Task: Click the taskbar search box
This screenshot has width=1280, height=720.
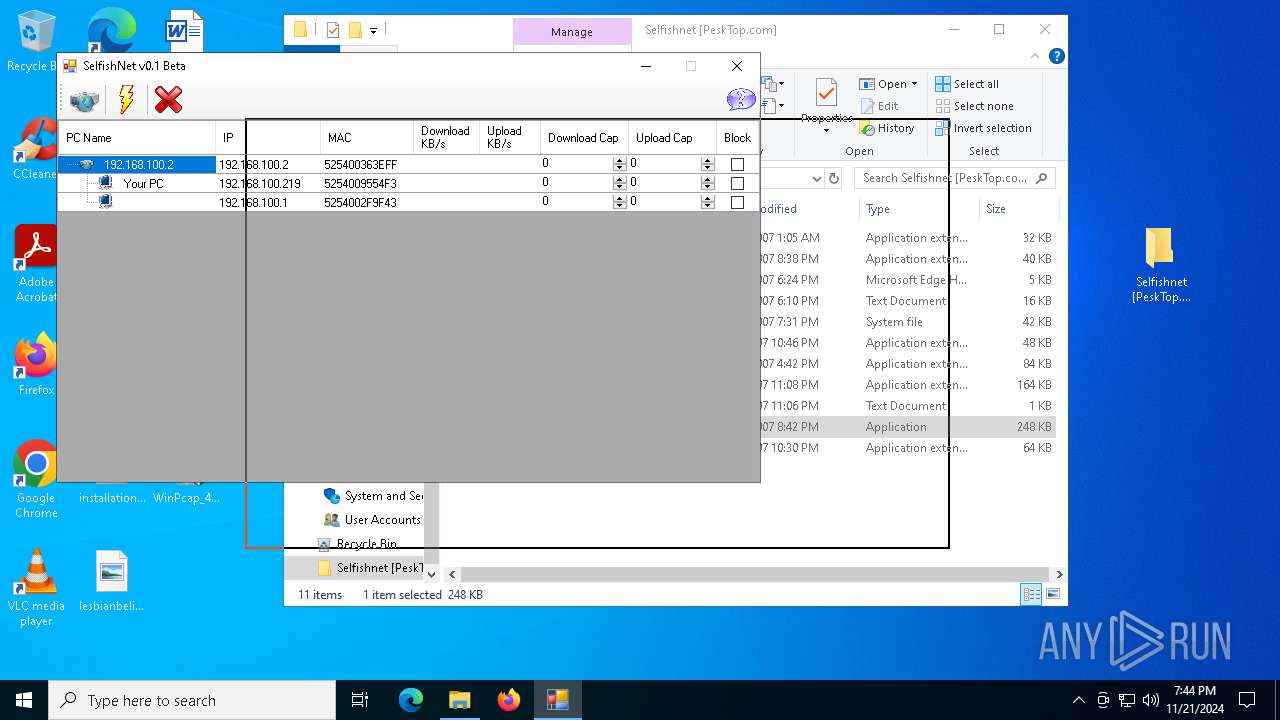Action: click(x=192, y=700)
